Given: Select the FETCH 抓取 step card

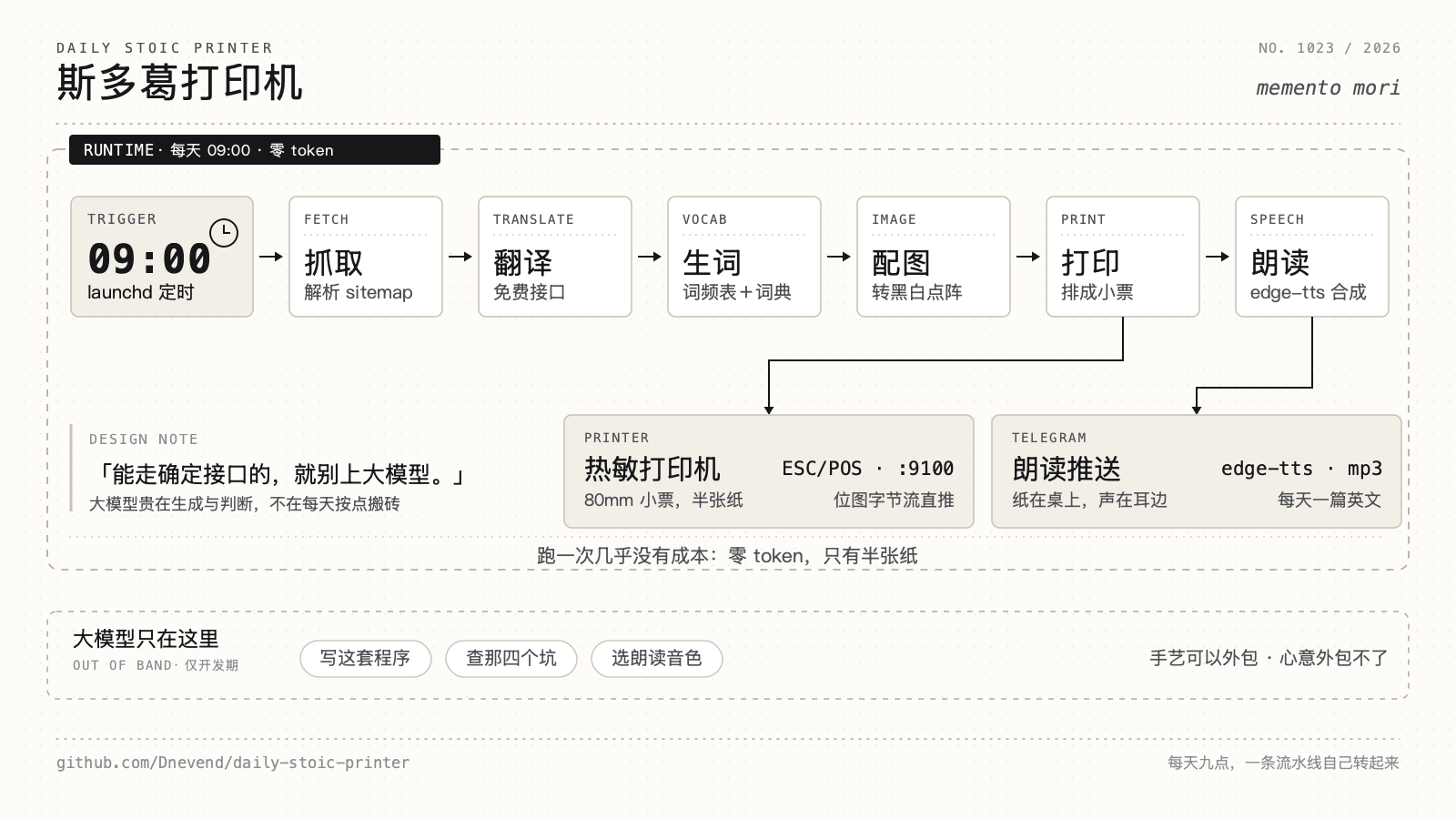Looking at the screenshot, I should (x=366, y=257).
